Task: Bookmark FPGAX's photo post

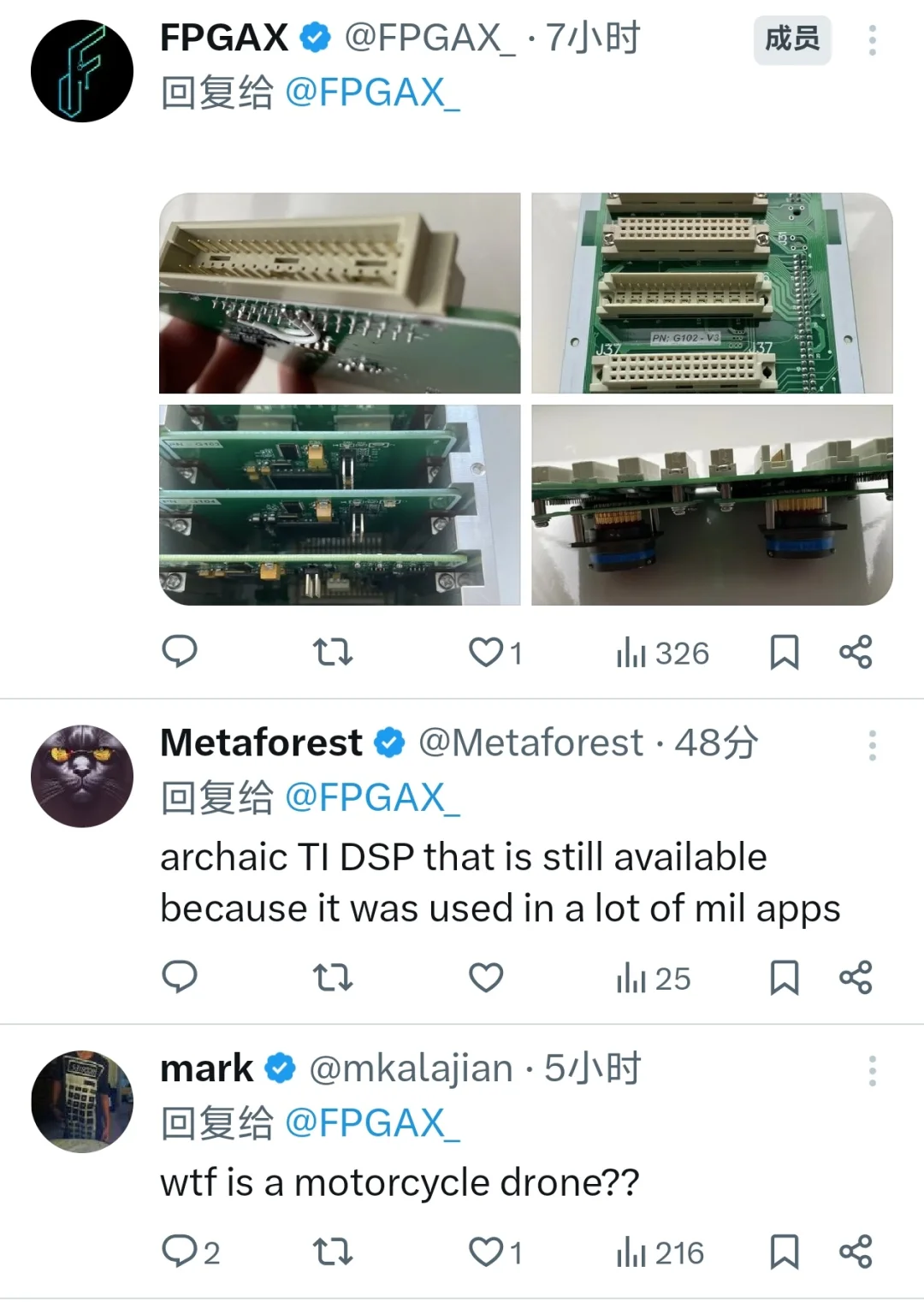Action: click(x=784, y=653)
